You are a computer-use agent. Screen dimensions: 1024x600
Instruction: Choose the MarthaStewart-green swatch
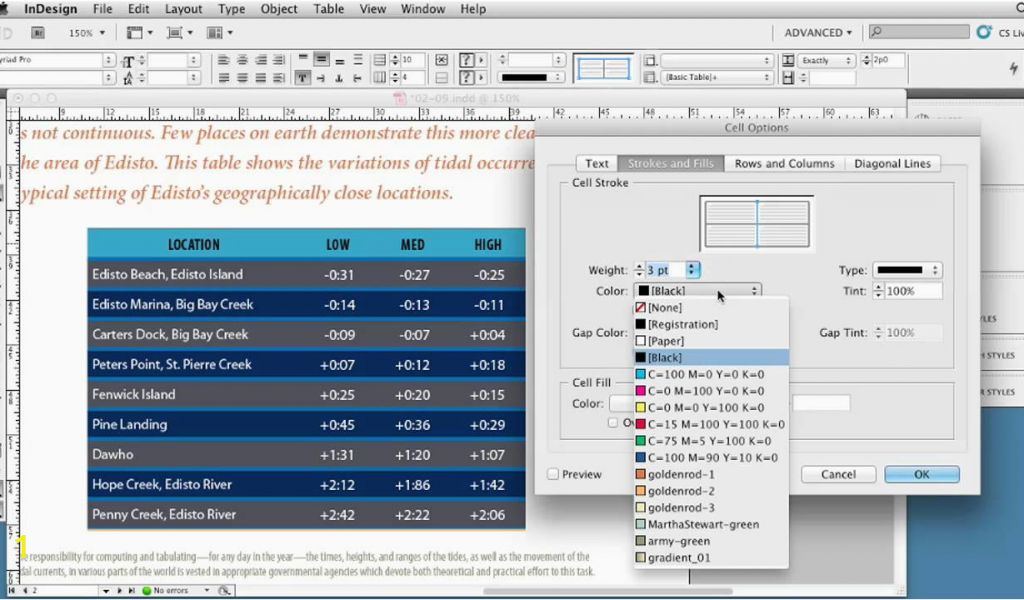[x=711, y=524]
